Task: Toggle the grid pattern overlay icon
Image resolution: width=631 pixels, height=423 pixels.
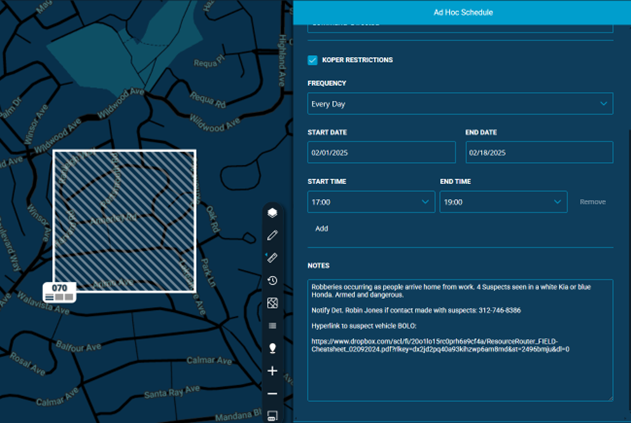Action: pyautogui.click(x=272, y=303)
